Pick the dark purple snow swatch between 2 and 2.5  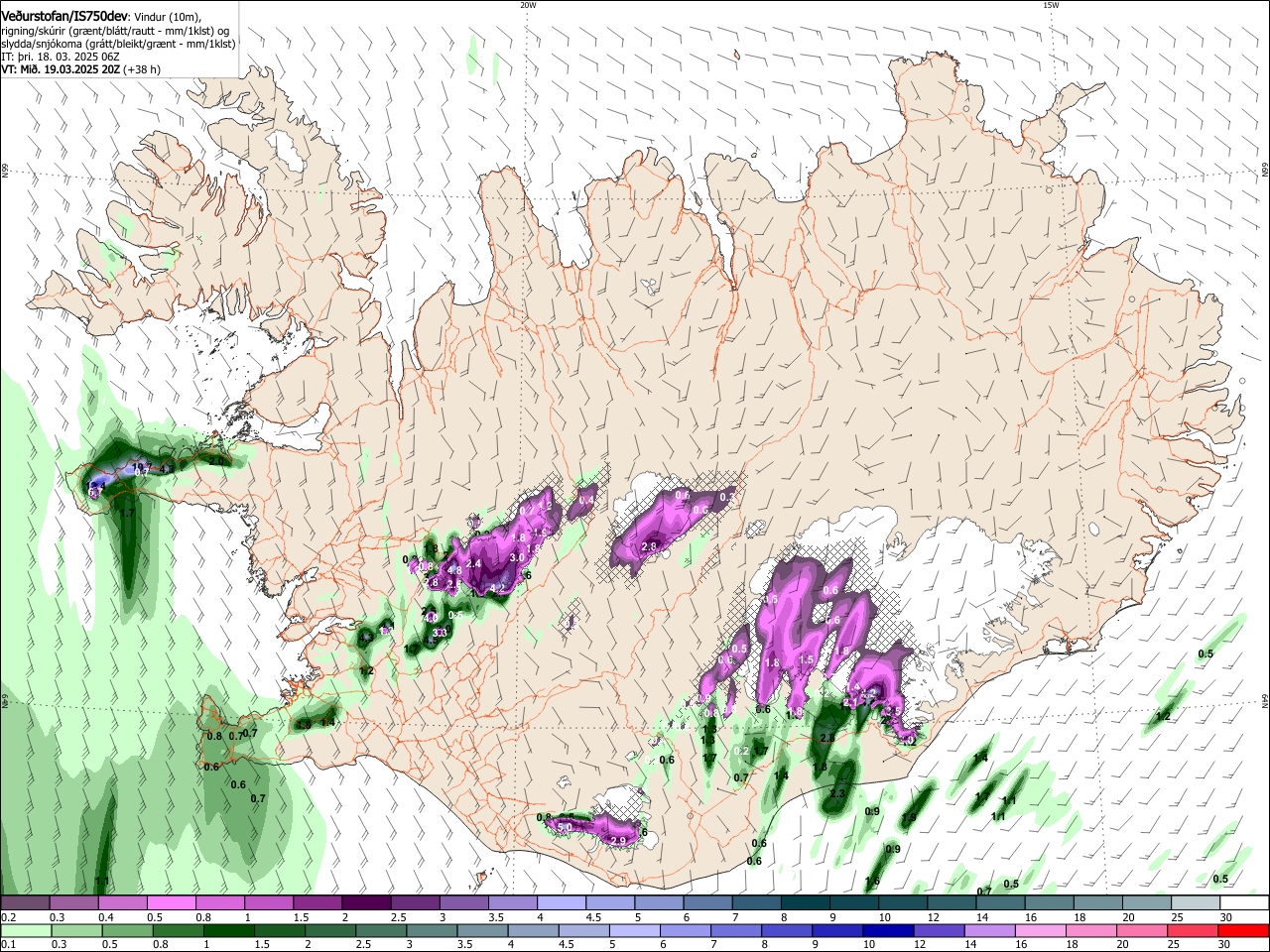click(367, 903)
